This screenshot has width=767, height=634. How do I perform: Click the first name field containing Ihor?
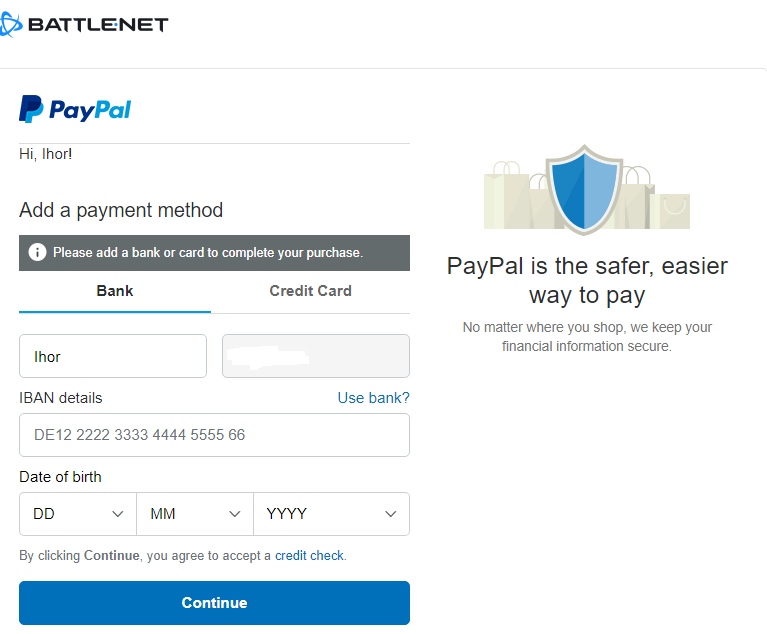click(x=113, y=356)
